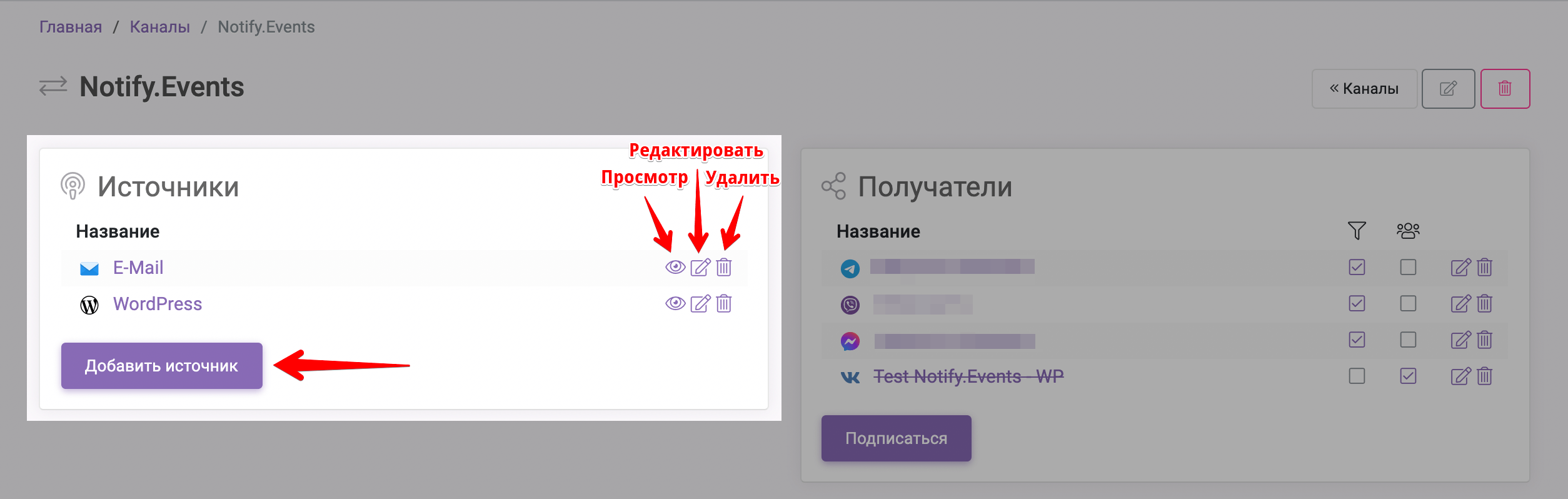Open Главная breadcrumb link

click(x=71, y=27)
